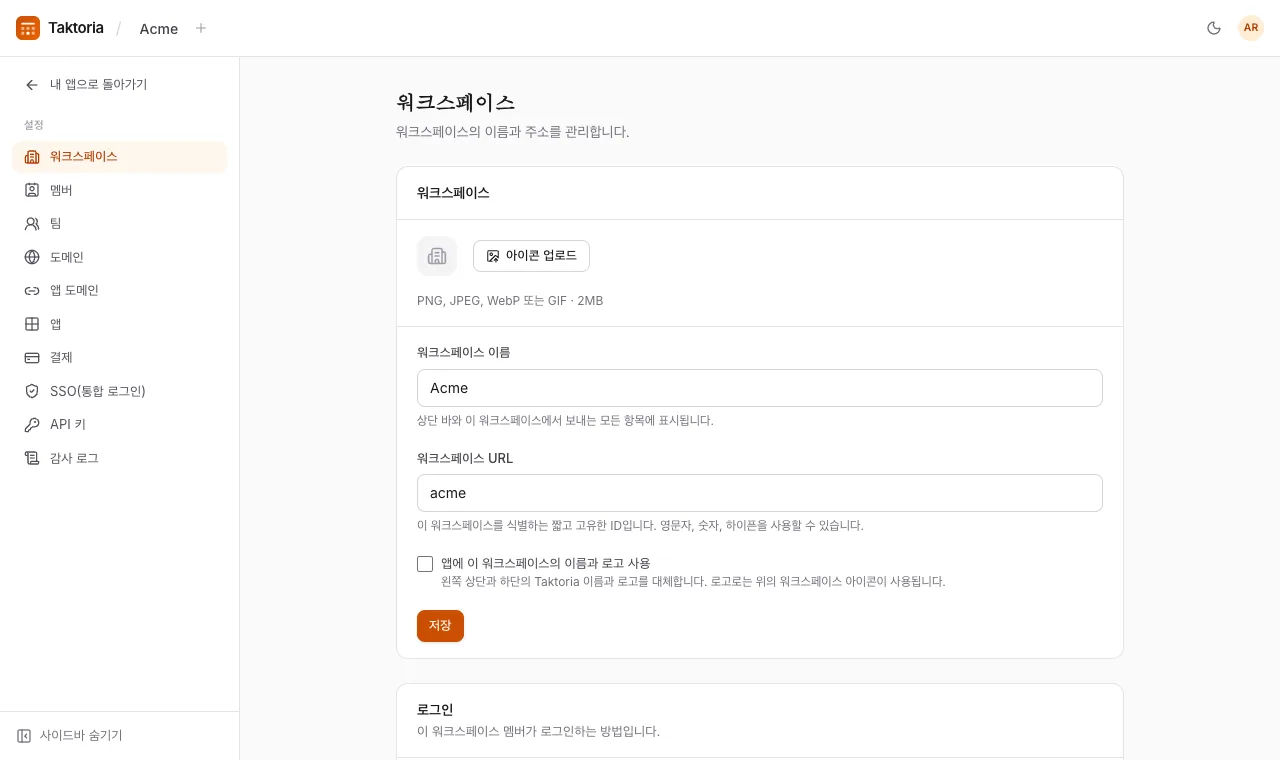The image size is (1280, 760).
Task: Click the API 키 key icon
Action: pyautogui.click(x=32, y=425)
